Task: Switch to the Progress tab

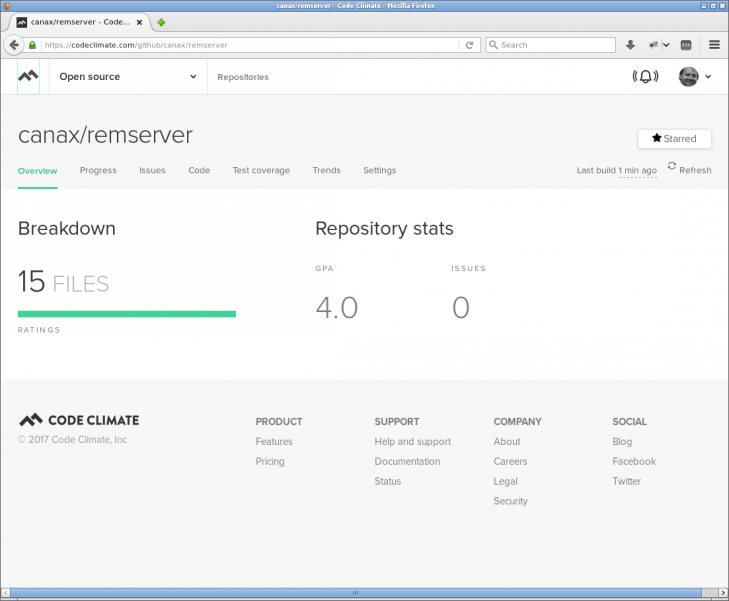Action: pyautogui.click(x=98, y=170)
